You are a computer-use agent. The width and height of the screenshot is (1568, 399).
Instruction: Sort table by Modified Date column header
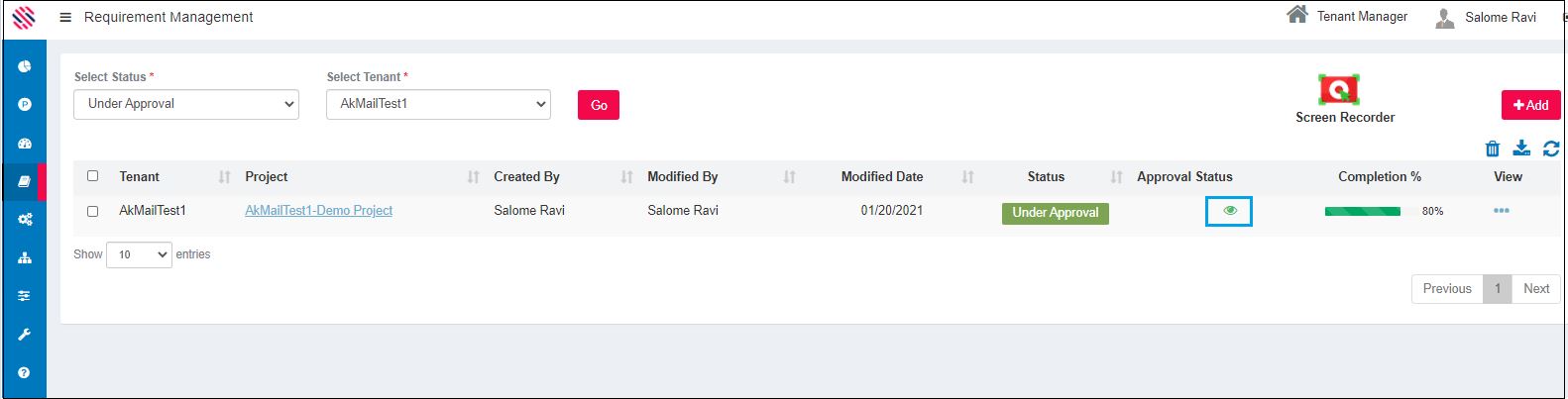click(x=882, y=177)
